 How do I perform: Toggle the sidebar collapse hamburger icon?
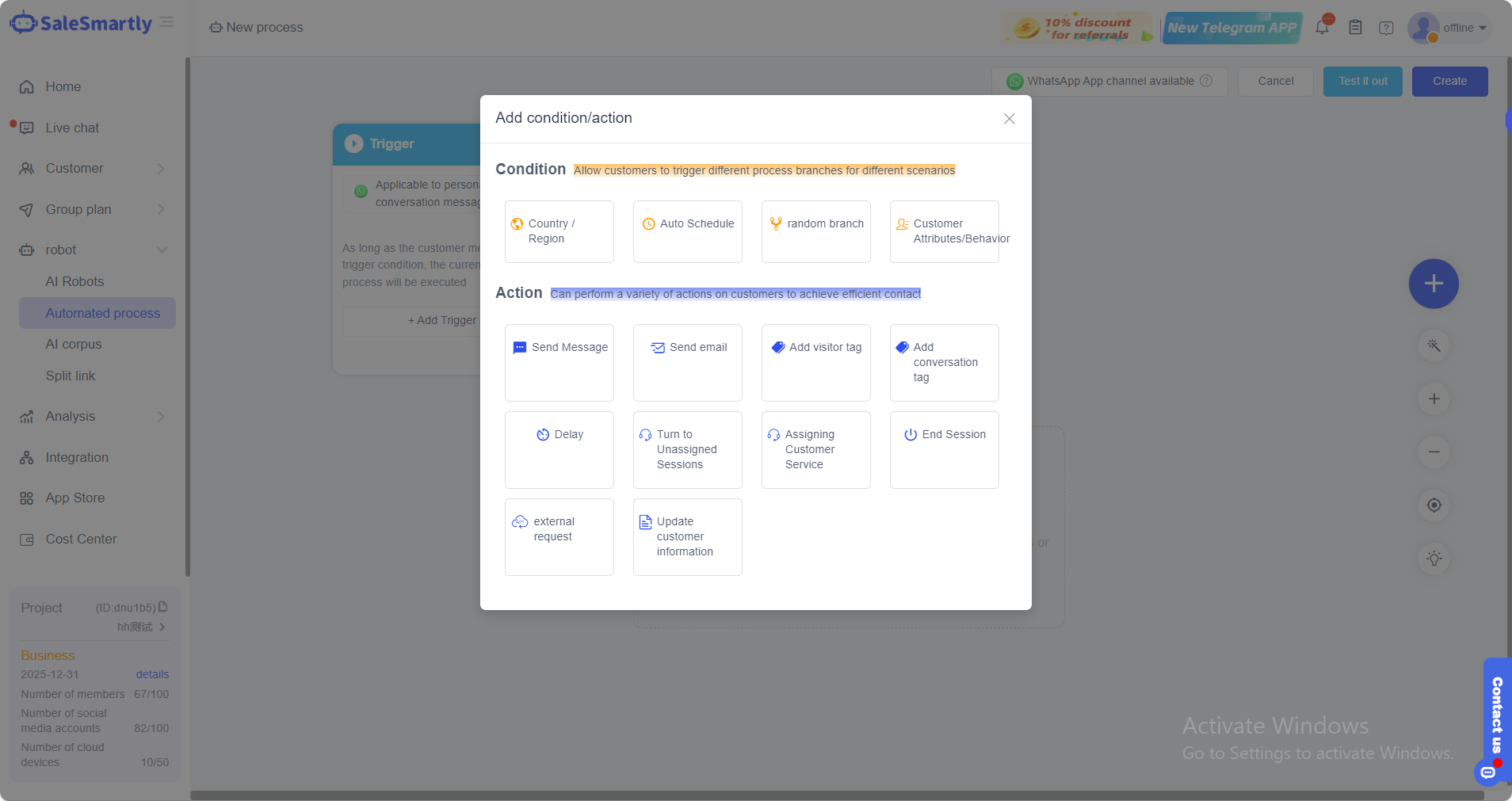click(x=166, y=22)
